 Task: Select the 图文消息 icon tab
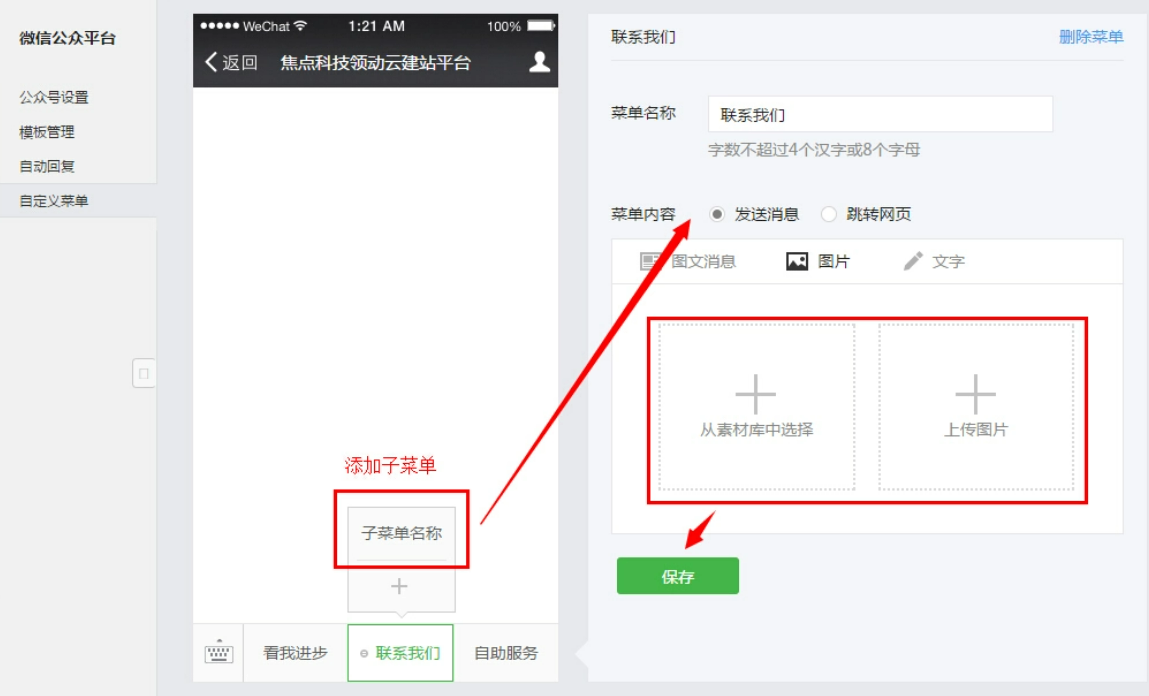coord(652,262)
